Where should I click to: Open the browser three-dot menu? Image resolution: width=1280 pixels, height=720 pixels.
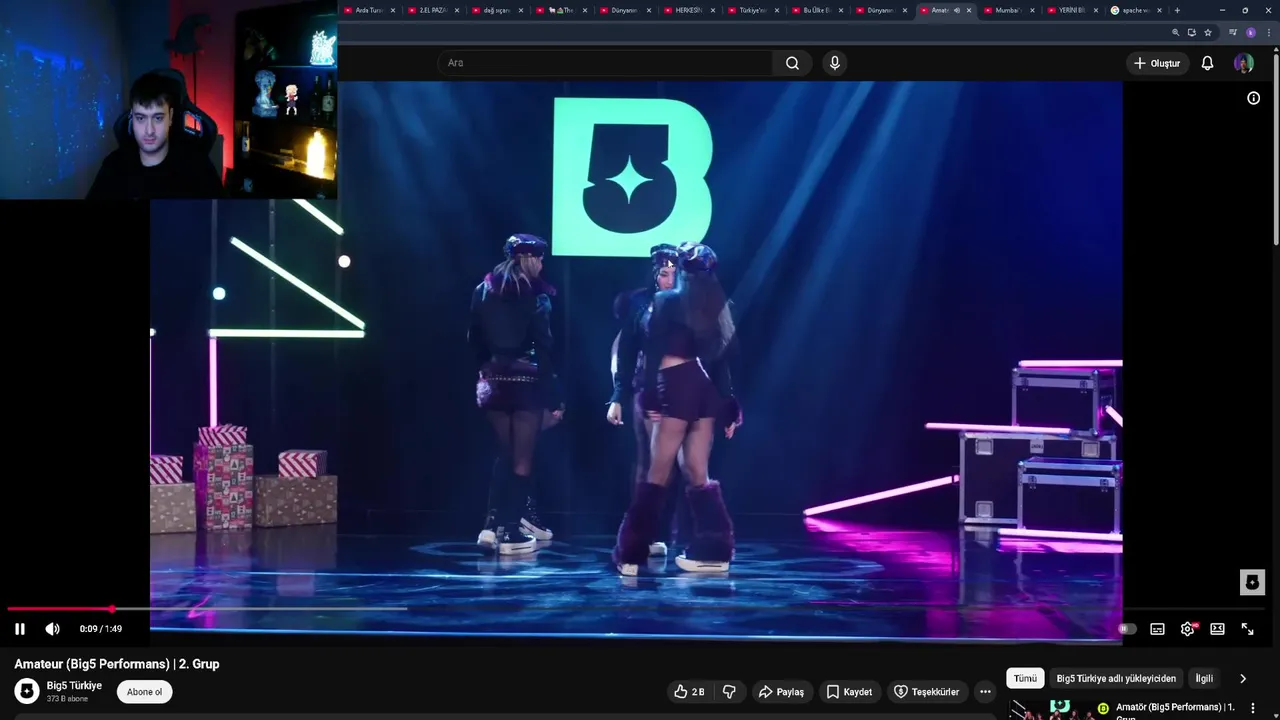1268,32
